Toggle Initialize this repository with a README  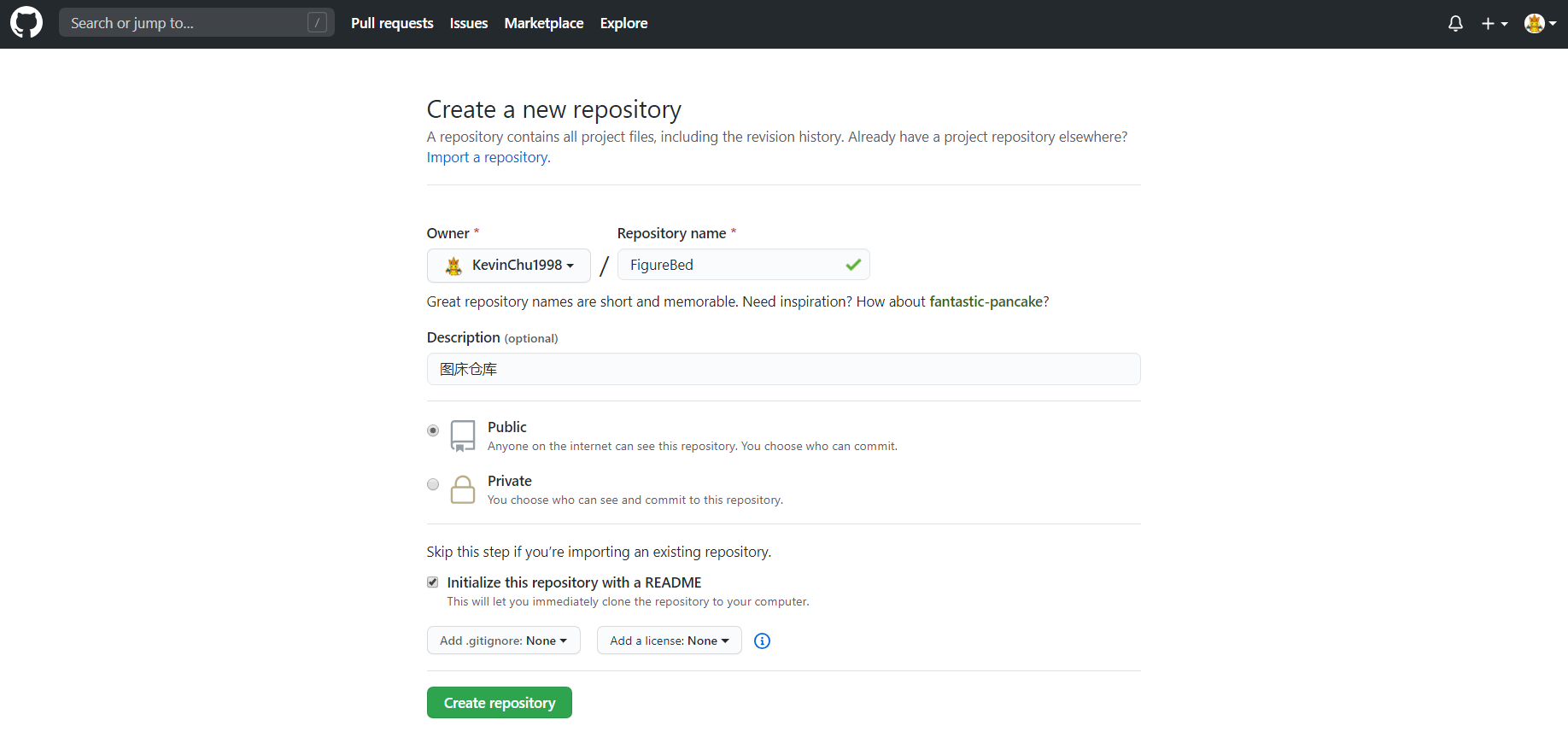[x=433, y=582]
